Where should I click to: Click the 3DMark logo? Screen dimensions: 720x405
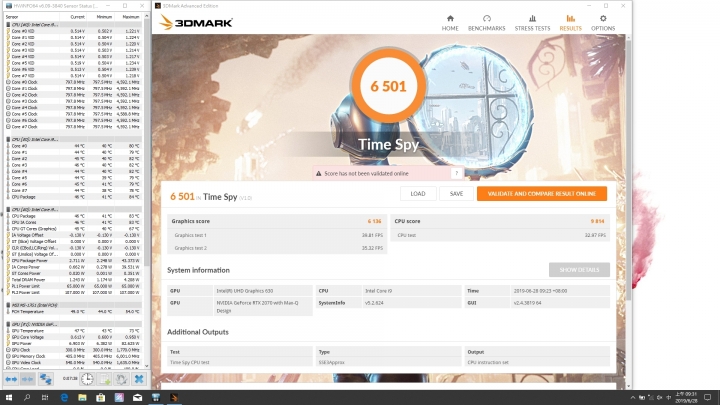coord(196,22)
